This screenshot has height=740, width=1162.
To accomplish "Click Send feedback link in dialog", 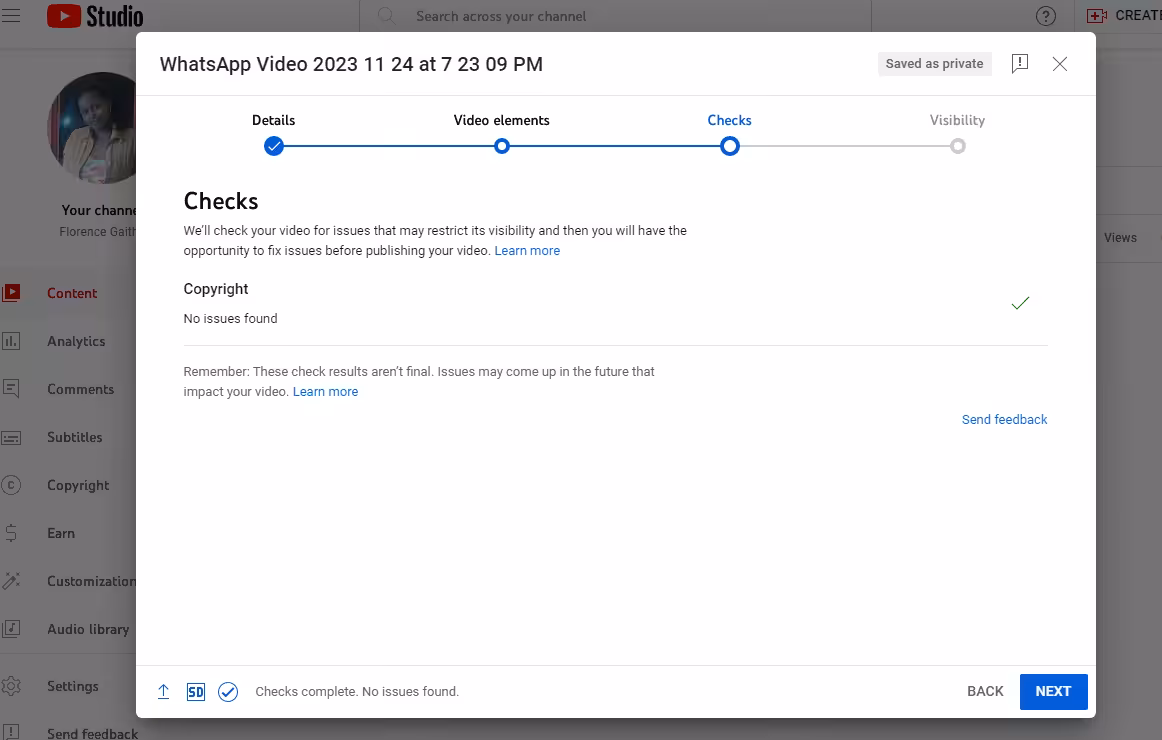I will (1004, 420).
